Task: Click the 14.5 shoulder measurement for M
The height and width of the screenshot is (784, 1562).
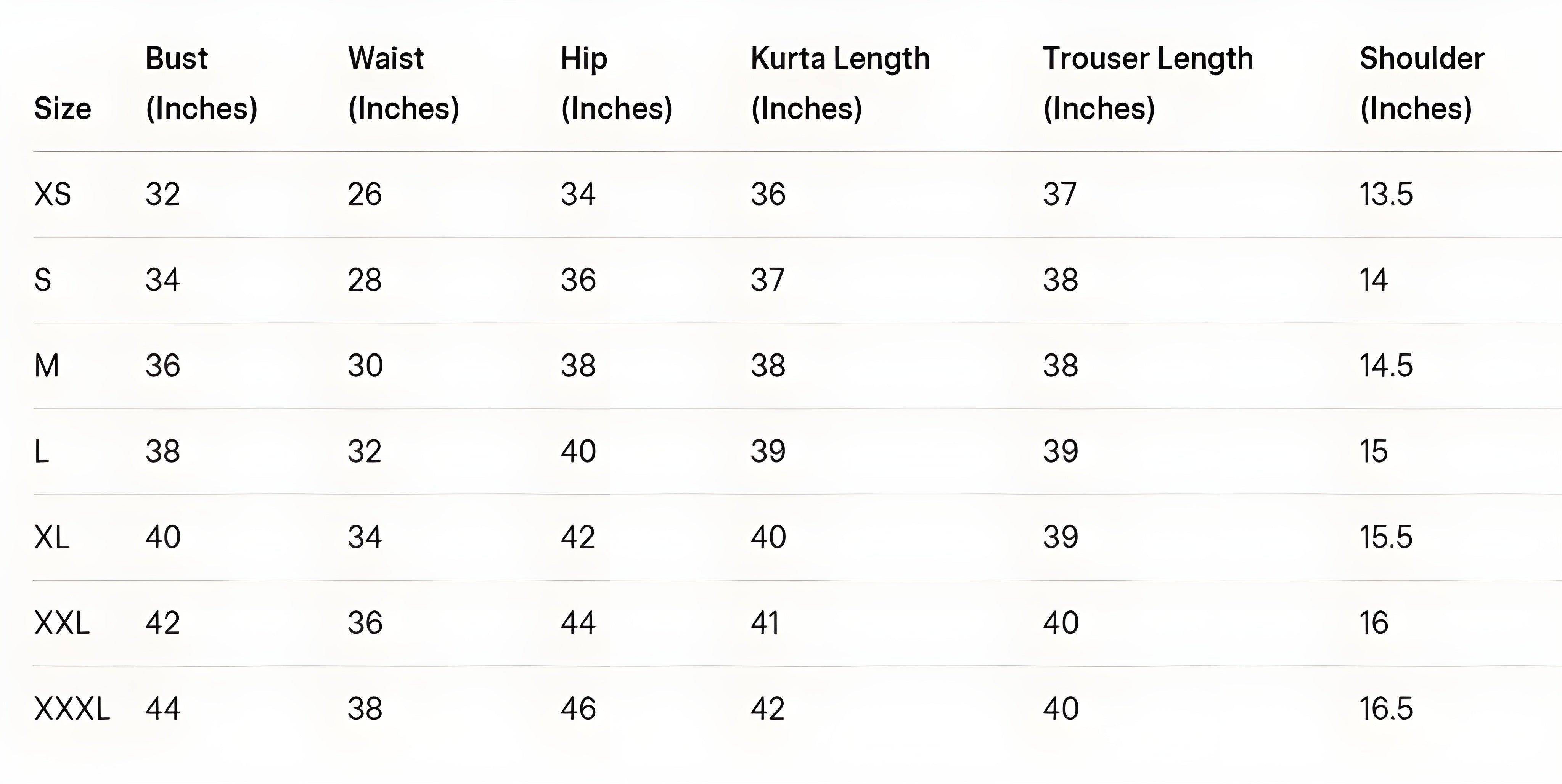Action: (x=1385, y=366)
